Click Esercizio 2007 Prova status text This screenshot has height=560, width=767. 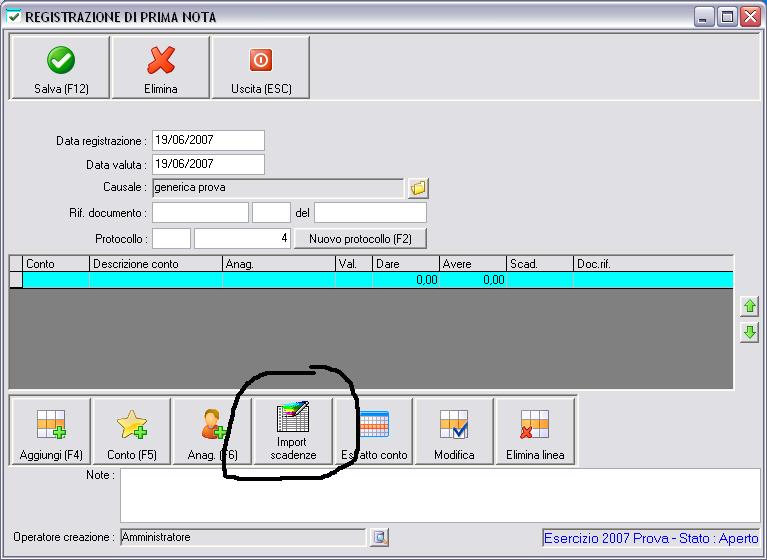[x=651, y=538]
